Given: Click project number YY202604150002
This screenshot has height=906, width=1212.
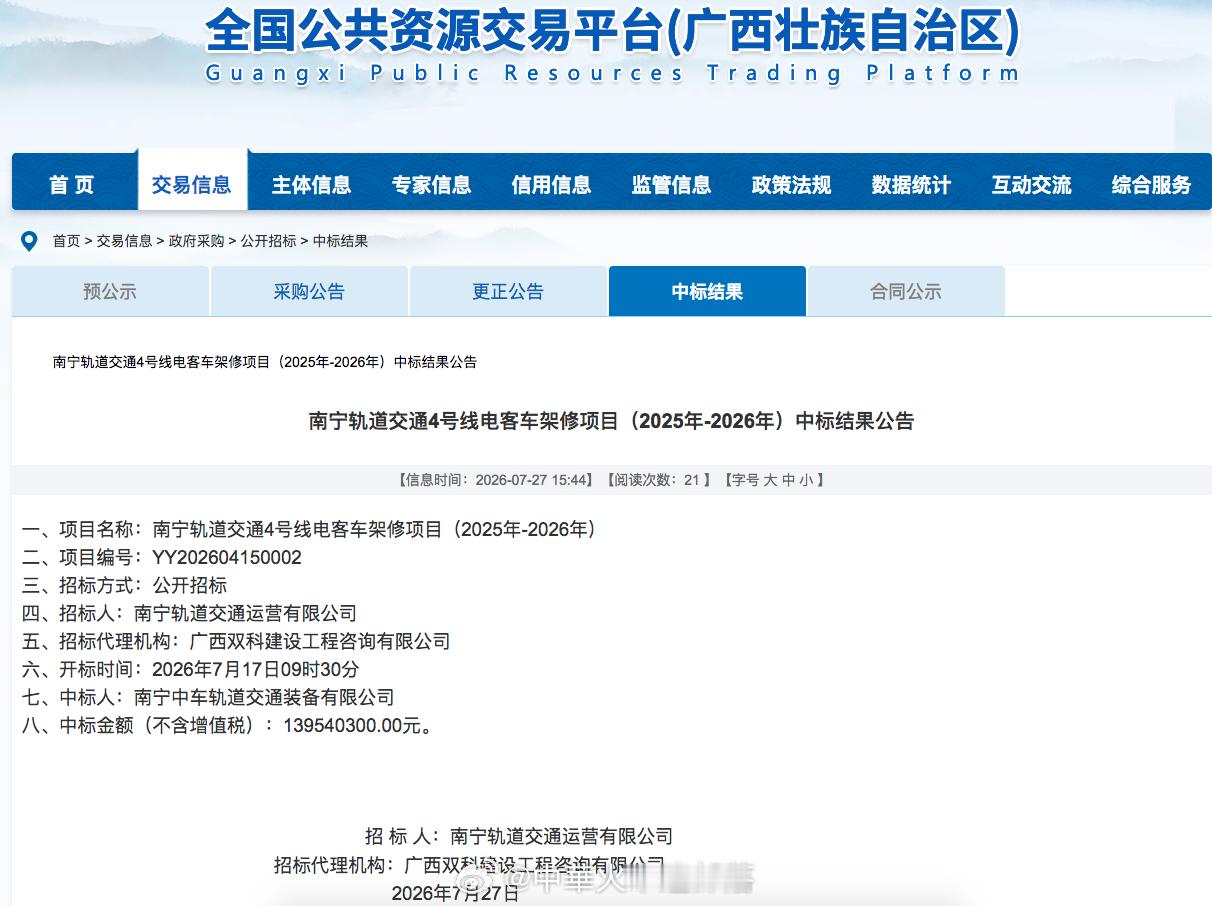Looking at the screenshot, I should (x=227, y=557).
